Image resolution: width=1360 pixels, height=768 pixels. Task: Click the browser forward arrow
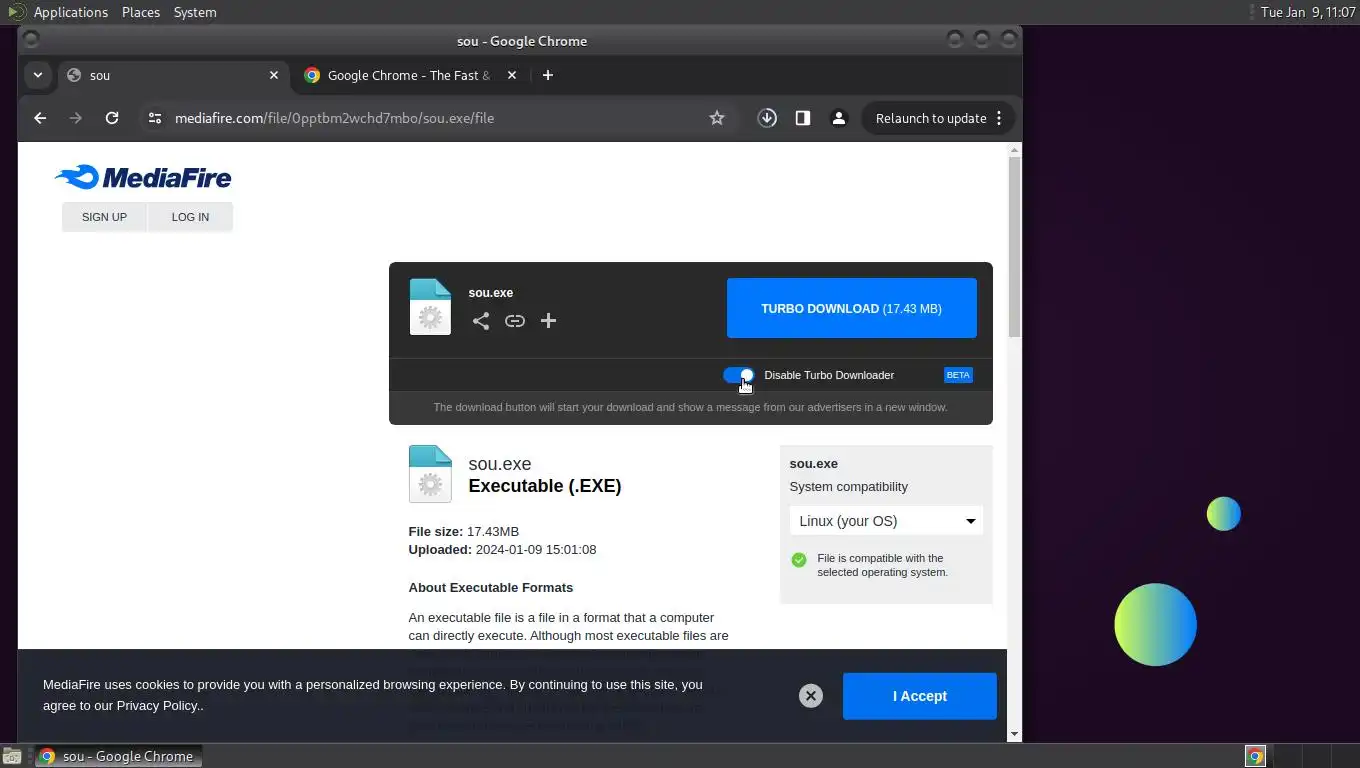[76, 118]
